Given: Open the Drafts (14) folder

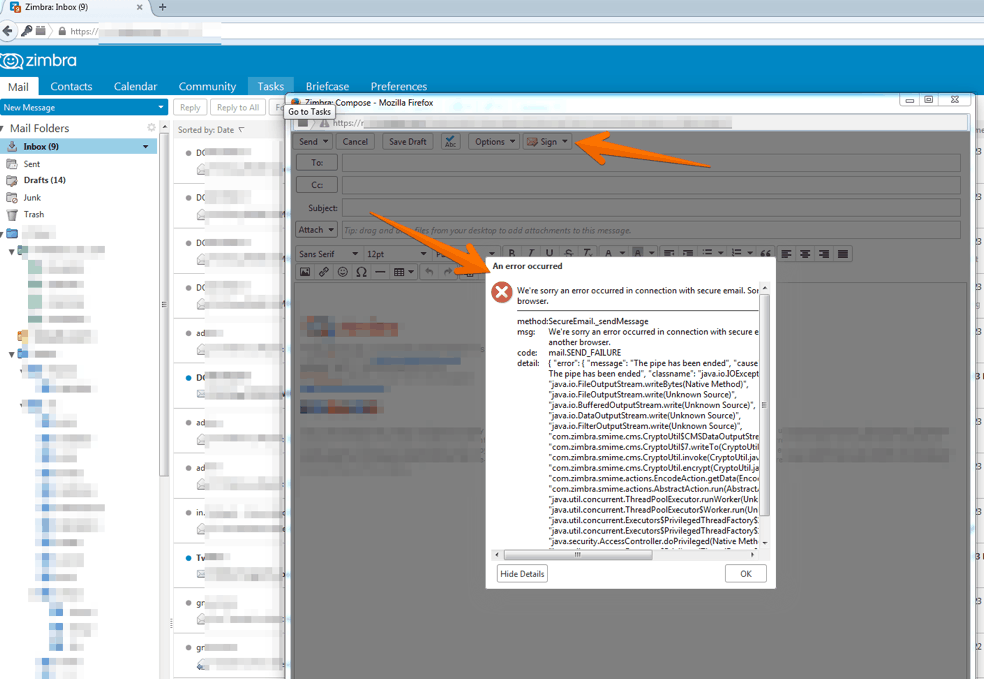Looking at the screenshot, I should (x=44, y=180).
